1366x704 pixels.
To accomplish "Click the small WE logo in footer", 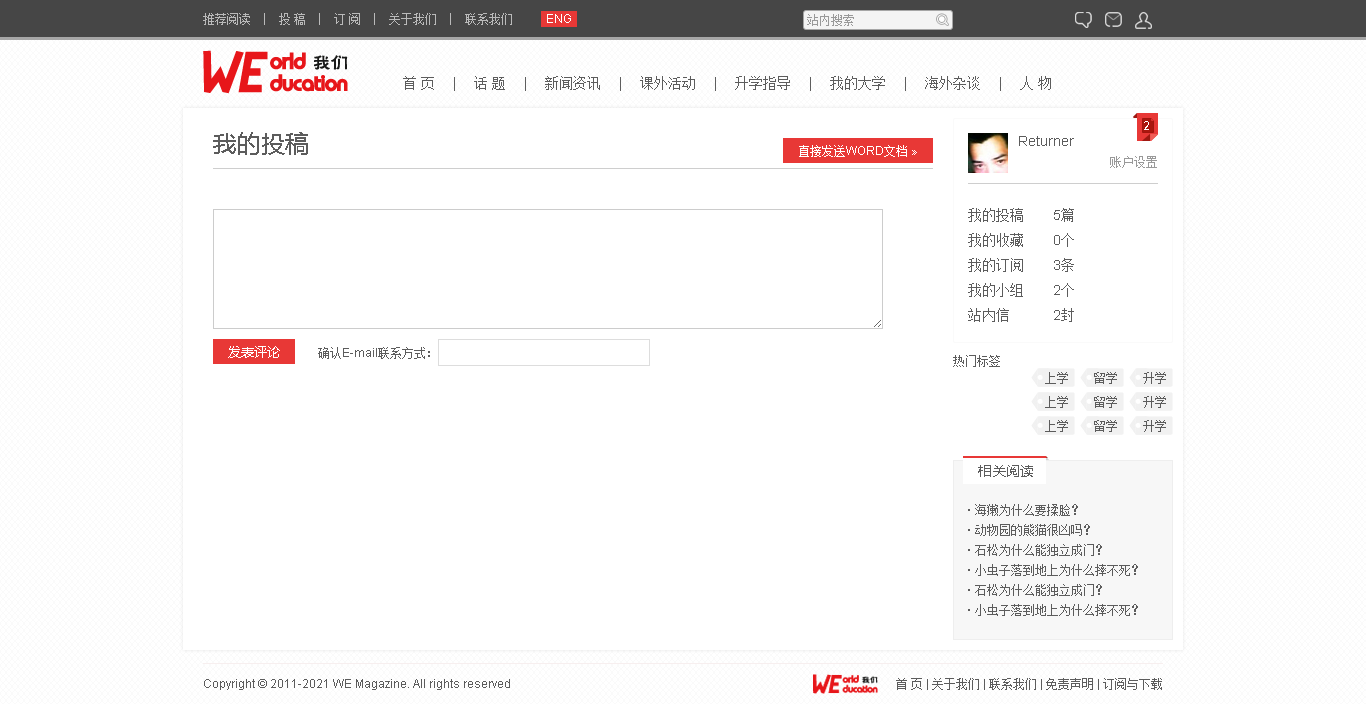I will pos(845,684).
